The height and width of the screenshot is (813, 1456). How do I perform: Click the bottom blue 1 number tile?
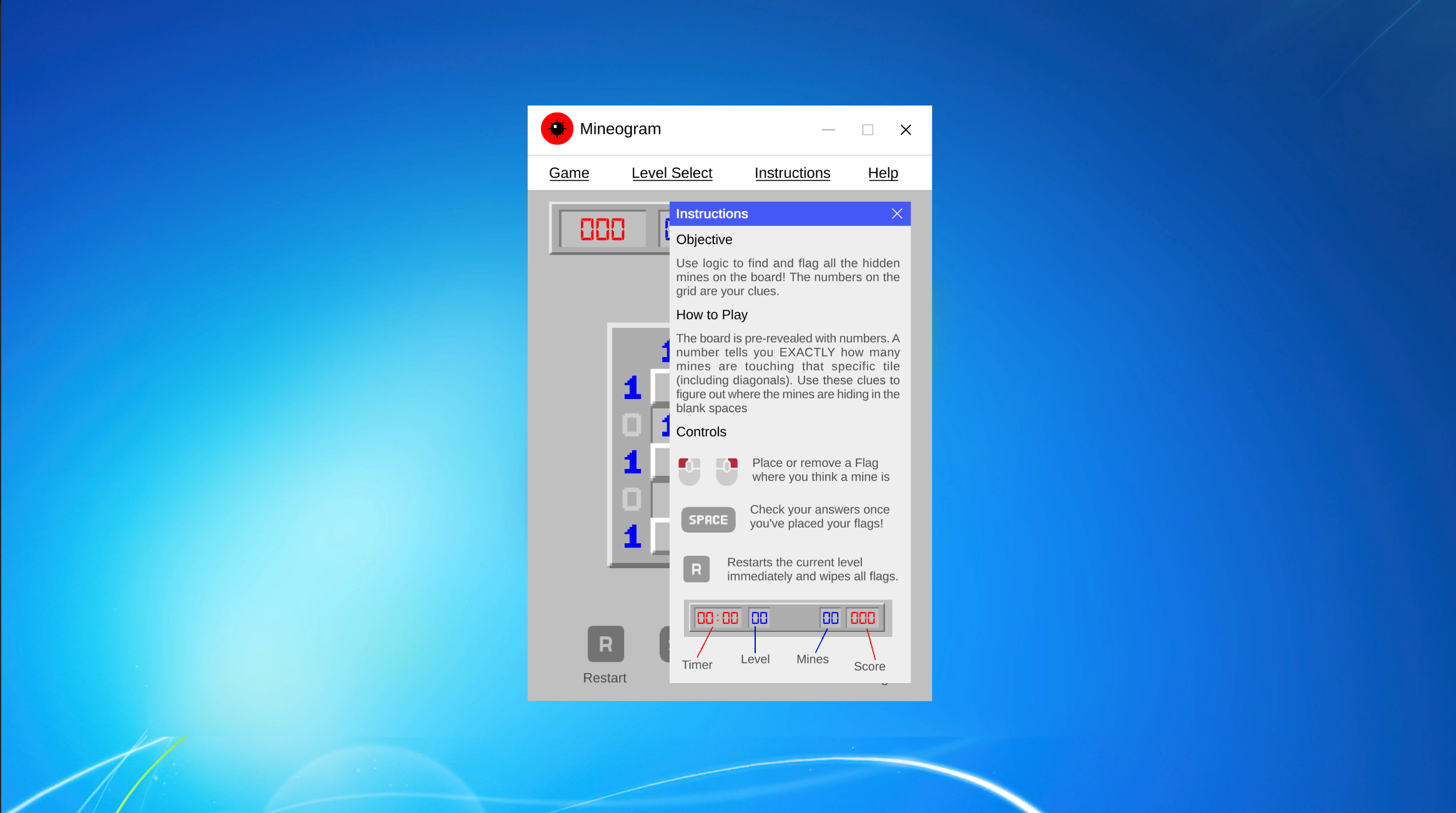(x=632, y=536)
